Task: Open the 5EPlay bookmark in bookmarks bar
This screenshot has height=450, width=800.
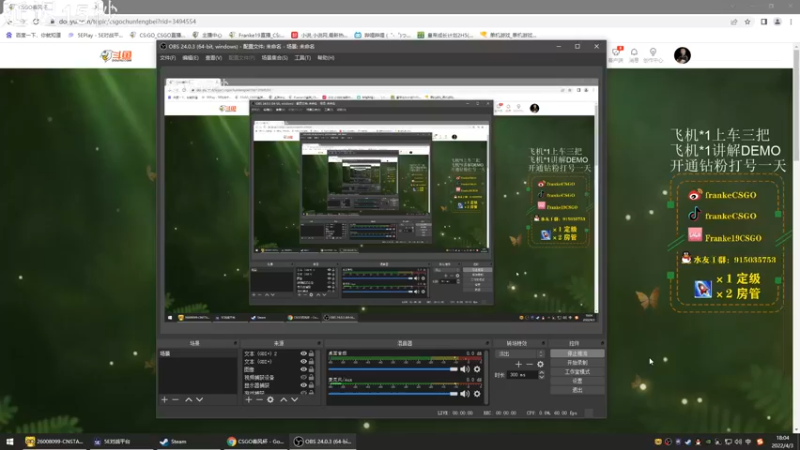Action: click(x=95, y=35)
